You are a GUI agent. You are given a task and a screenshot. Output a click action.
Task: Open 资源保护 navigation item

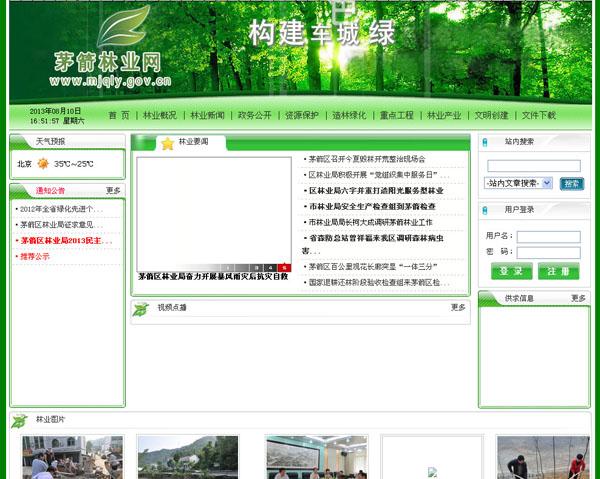[x=302, y=115]
